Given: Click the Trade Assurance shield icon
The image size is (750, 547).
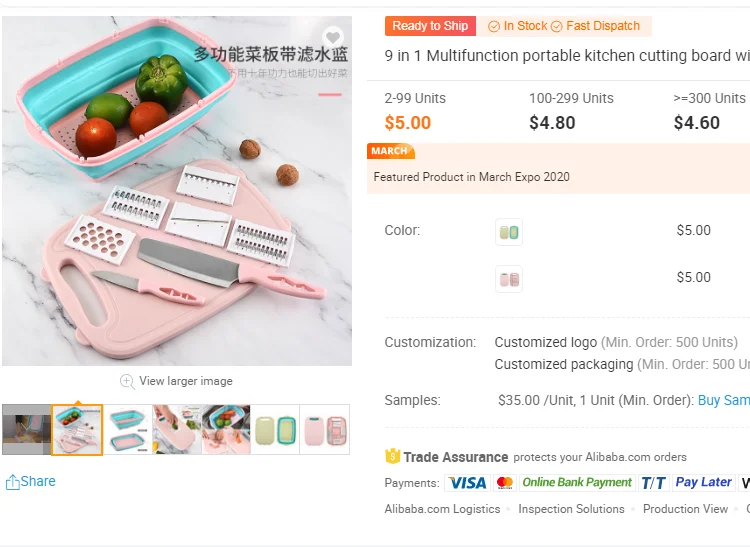Looking at the screenshot, I should click(392, 457).
